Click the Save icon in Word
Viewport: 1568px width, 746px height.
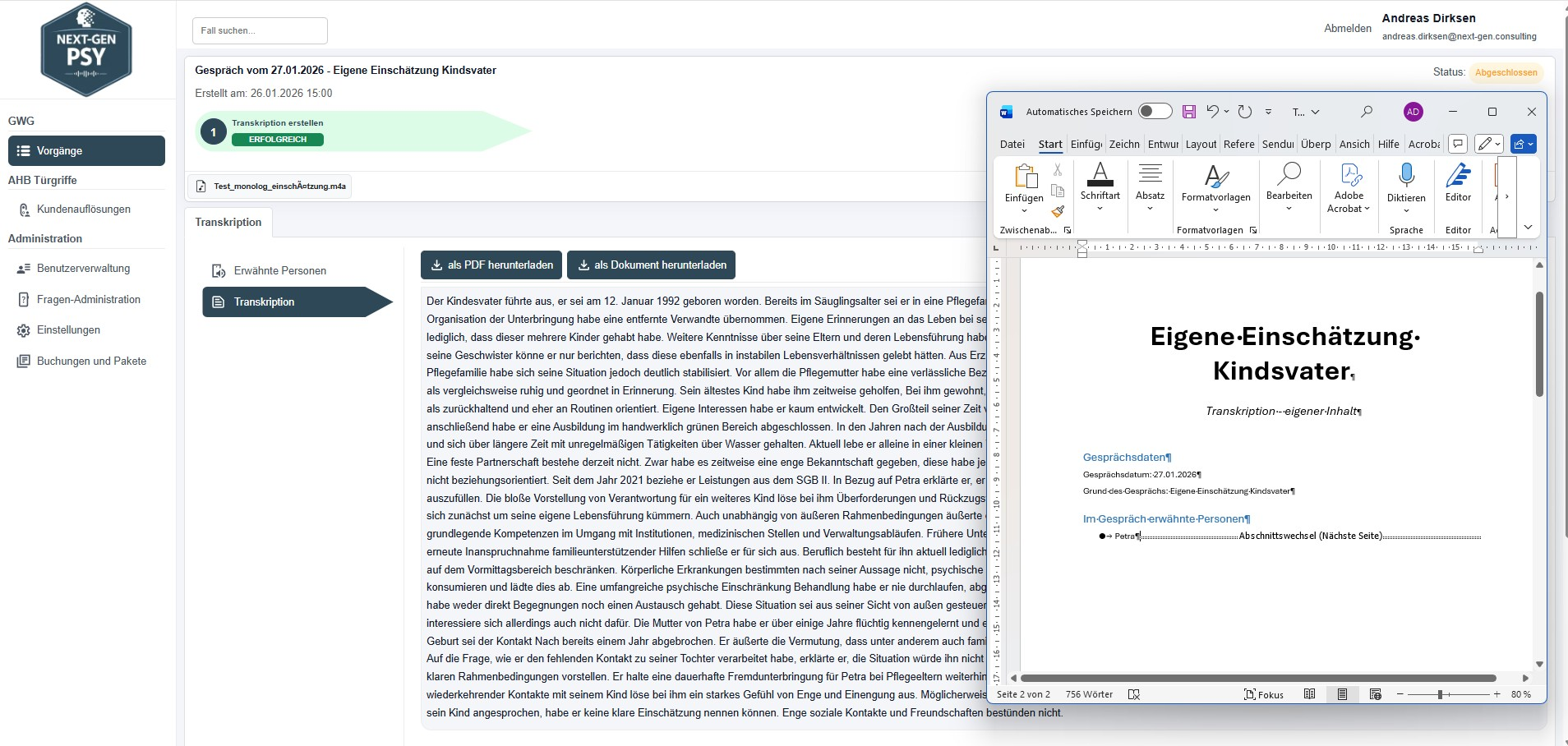pyautogui.click(x=1188, y=112)
